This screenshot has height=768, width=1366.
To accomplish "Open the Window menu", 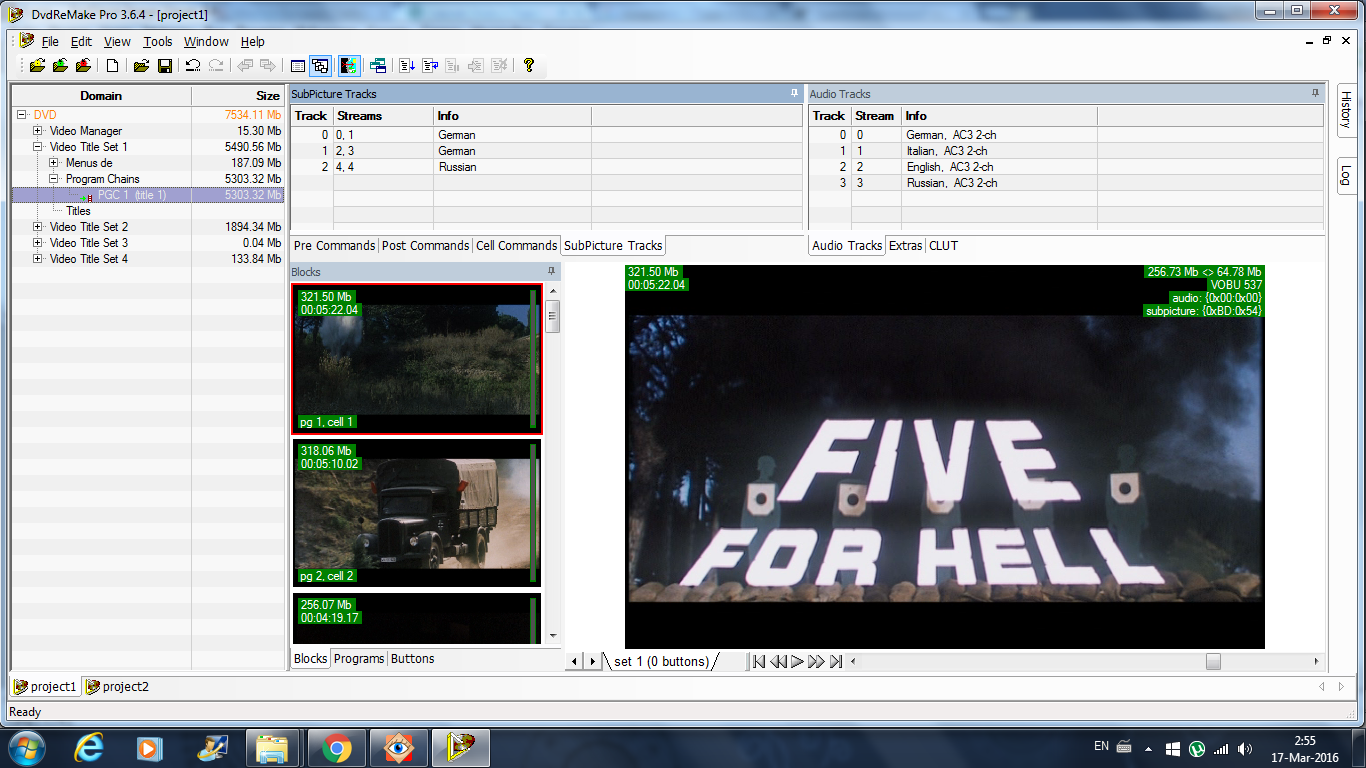I will point(206,42).
